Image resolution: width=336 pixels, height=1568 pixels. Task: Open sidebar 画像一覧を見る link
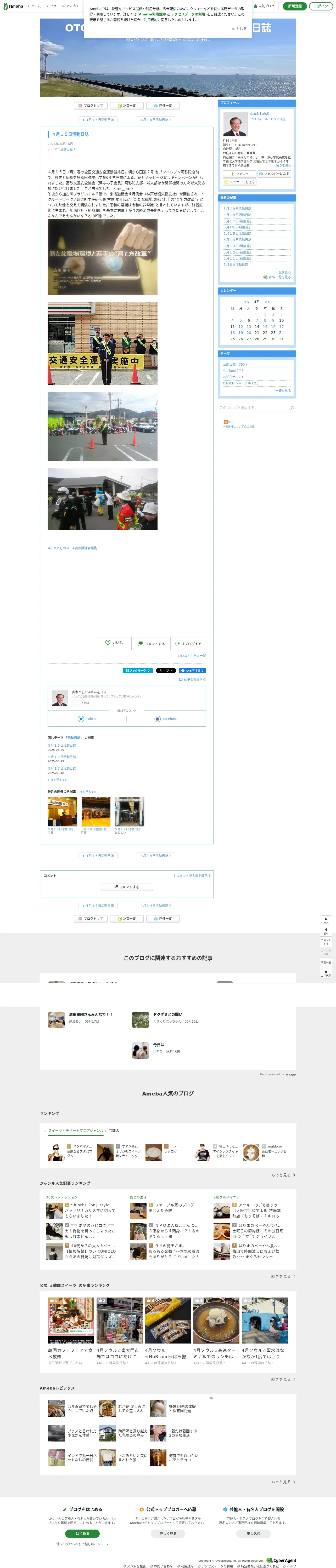(277, 277)
